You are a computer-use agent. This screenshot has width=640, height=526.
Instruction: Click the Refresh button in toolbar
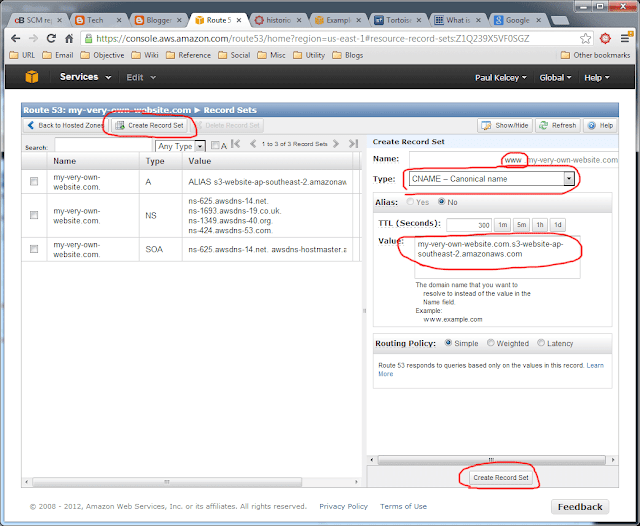point(558,125)
